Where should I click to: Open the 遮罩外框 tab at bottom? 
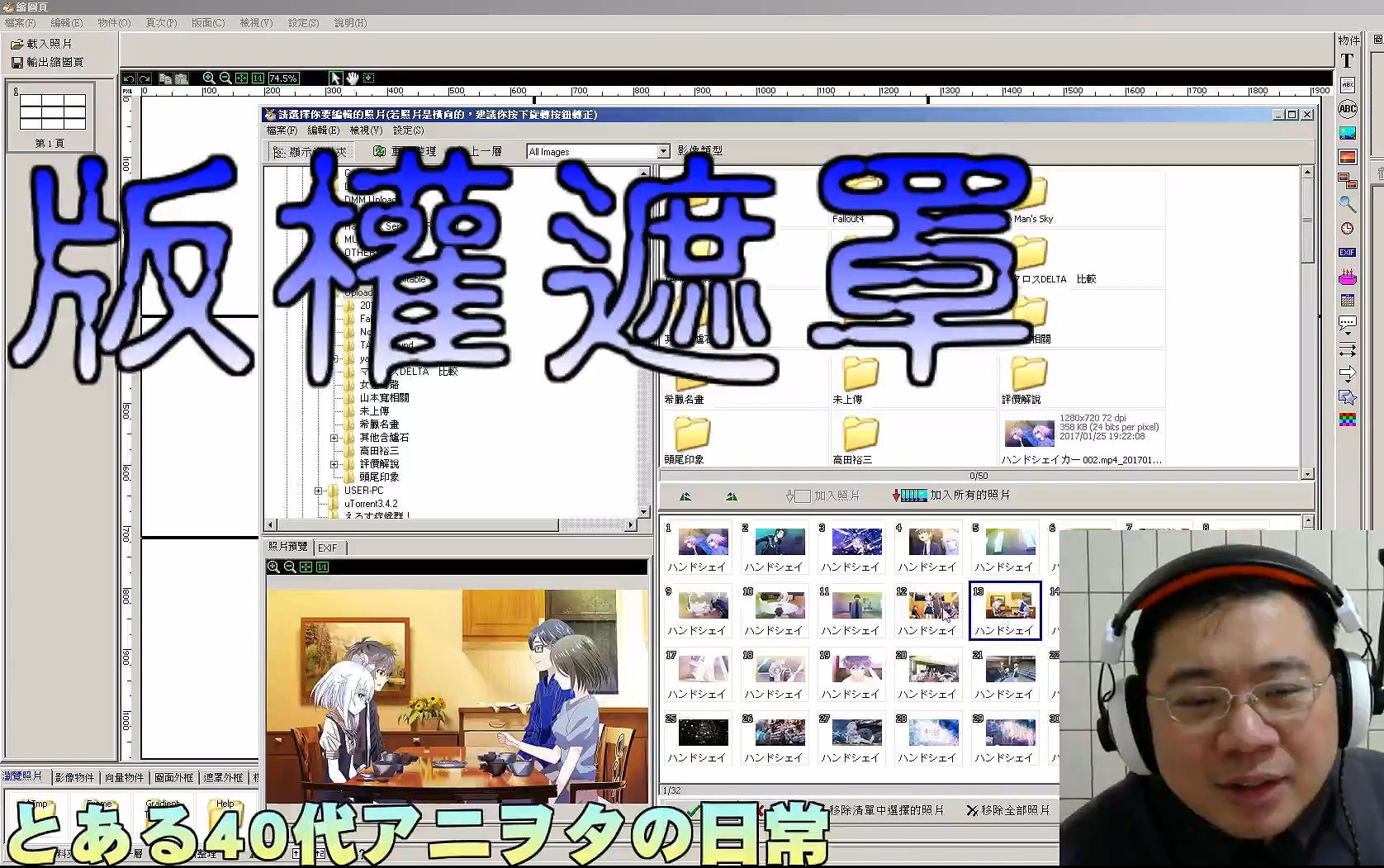pyautogui.click(x=223, y=778)
